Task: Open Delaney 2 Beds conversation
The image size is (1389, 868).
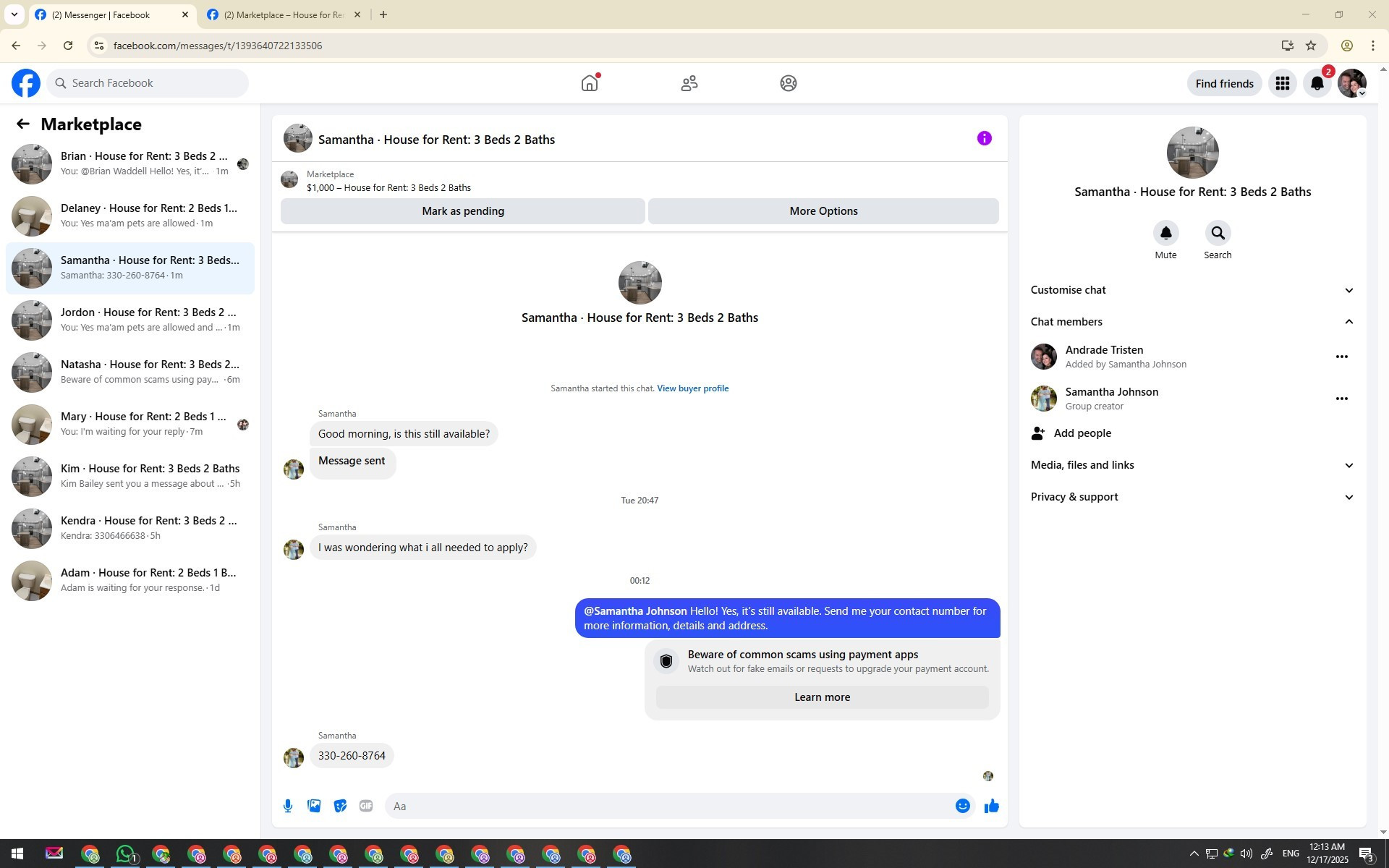Action: 130,216
